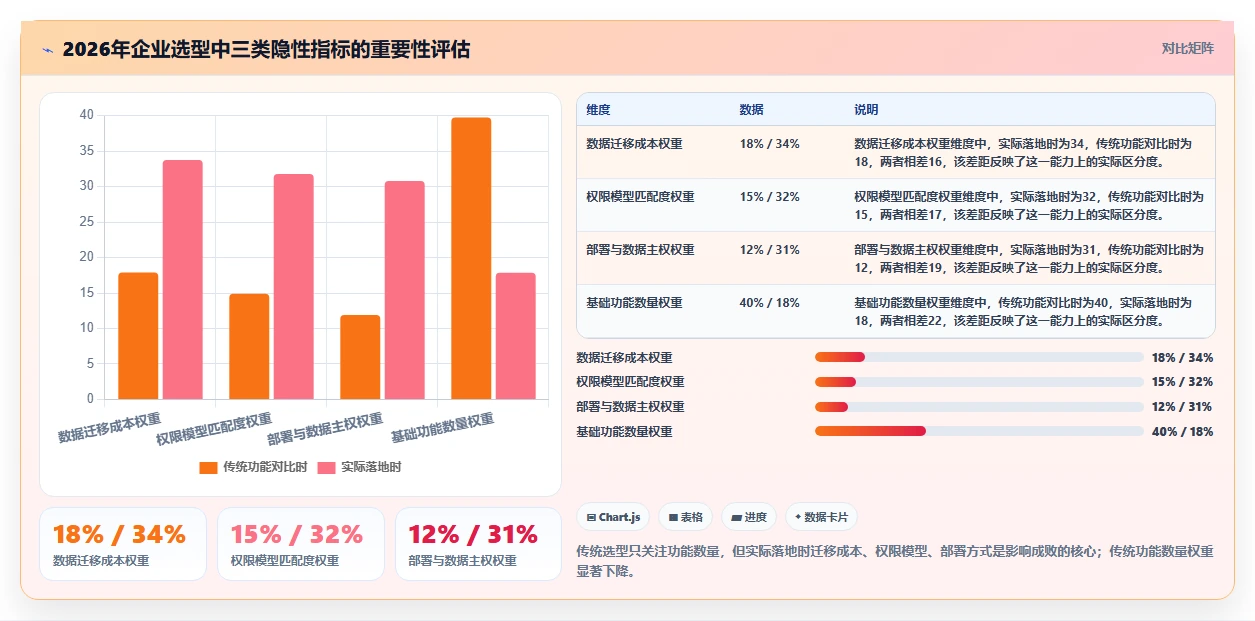Click the 基础功能数量权重 x-axis label
The width and height of the screenshot is (1255, 621).
[442, 428]
